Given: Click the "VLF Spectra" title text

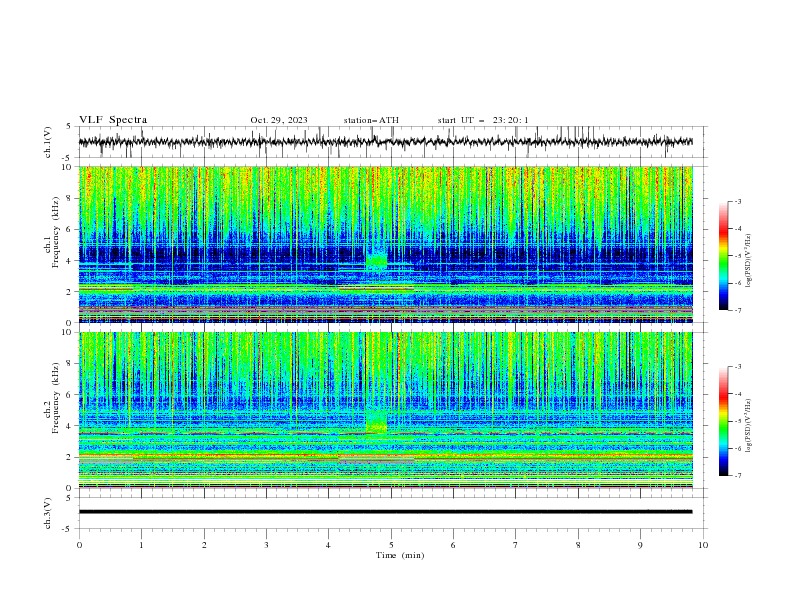Looking at the screenshot, I should 113,120.
